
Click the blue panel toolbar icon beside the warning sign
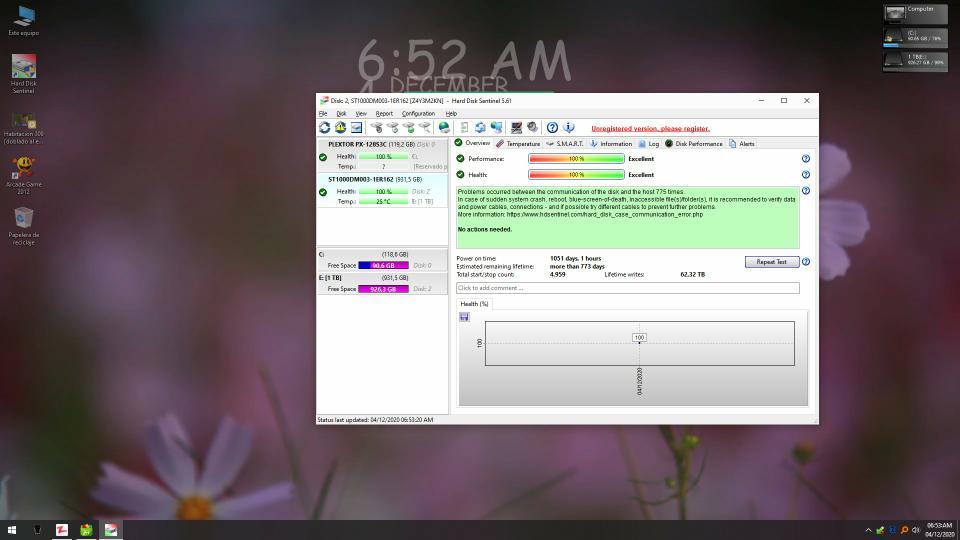[x=356, y=127]
